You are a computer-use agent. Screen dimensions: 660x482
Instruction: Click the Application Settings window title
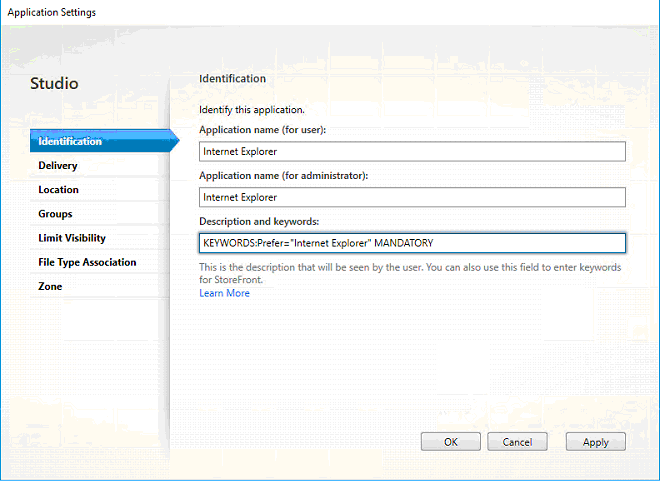(52, 13)
